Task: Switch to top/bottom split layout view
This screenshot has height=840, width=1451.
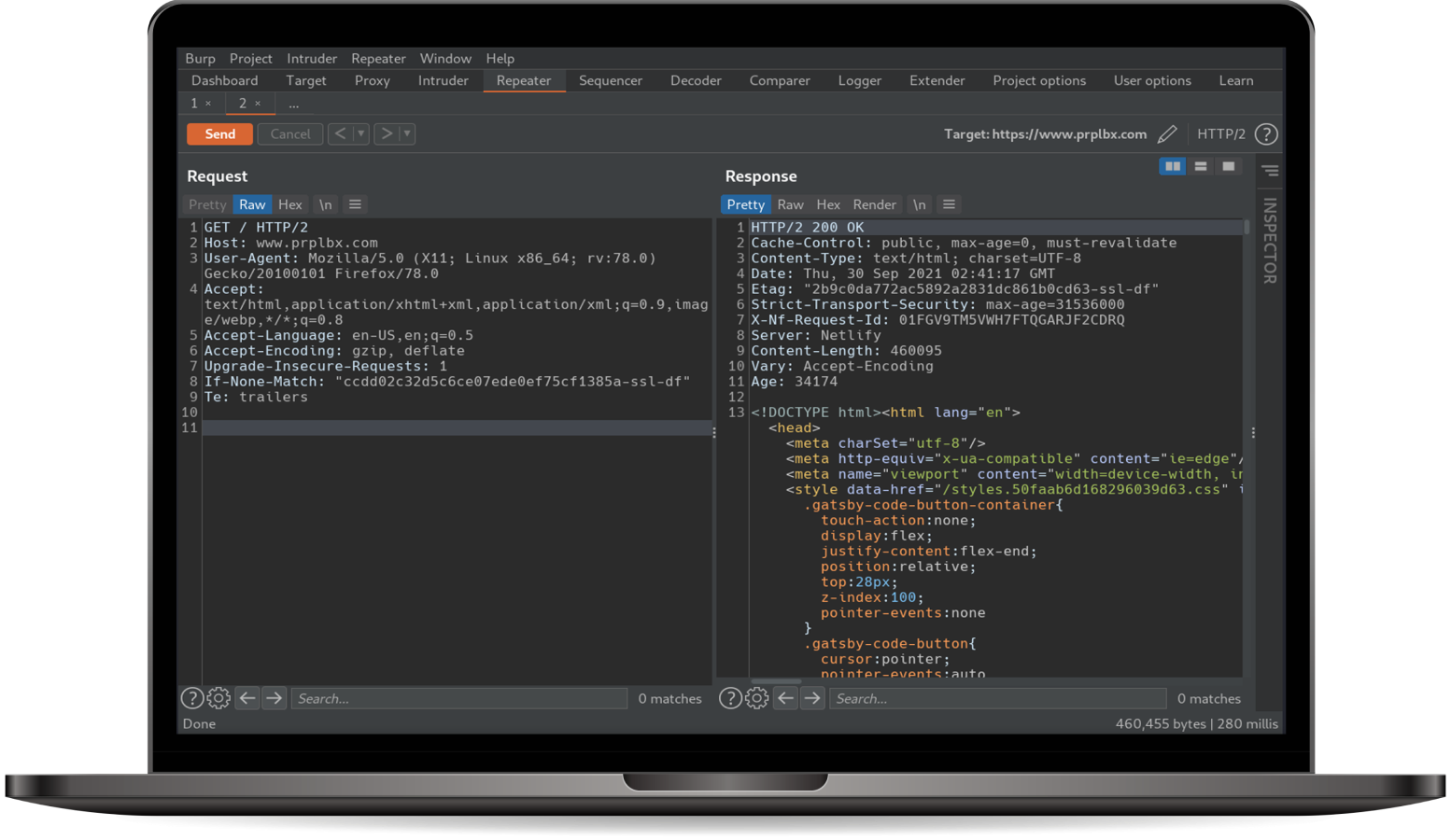Action: click(1201, 166)
